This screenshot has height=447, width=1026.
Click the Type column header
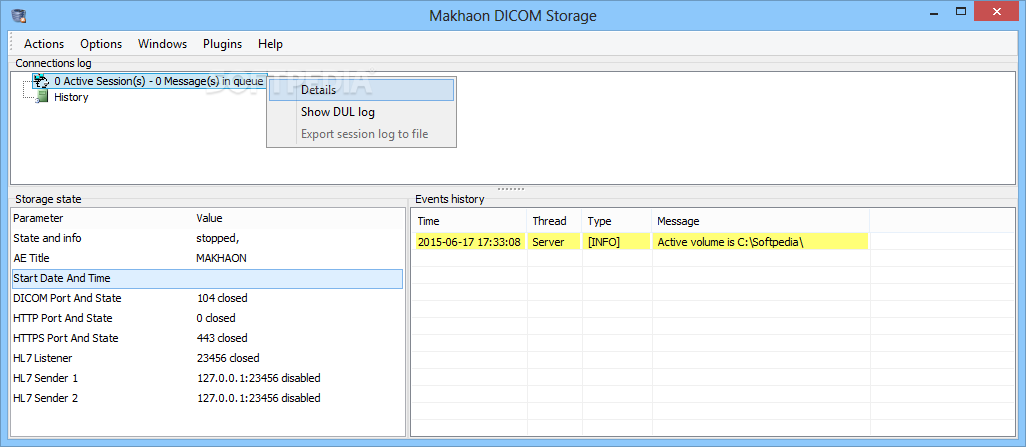tap(616, 221)
